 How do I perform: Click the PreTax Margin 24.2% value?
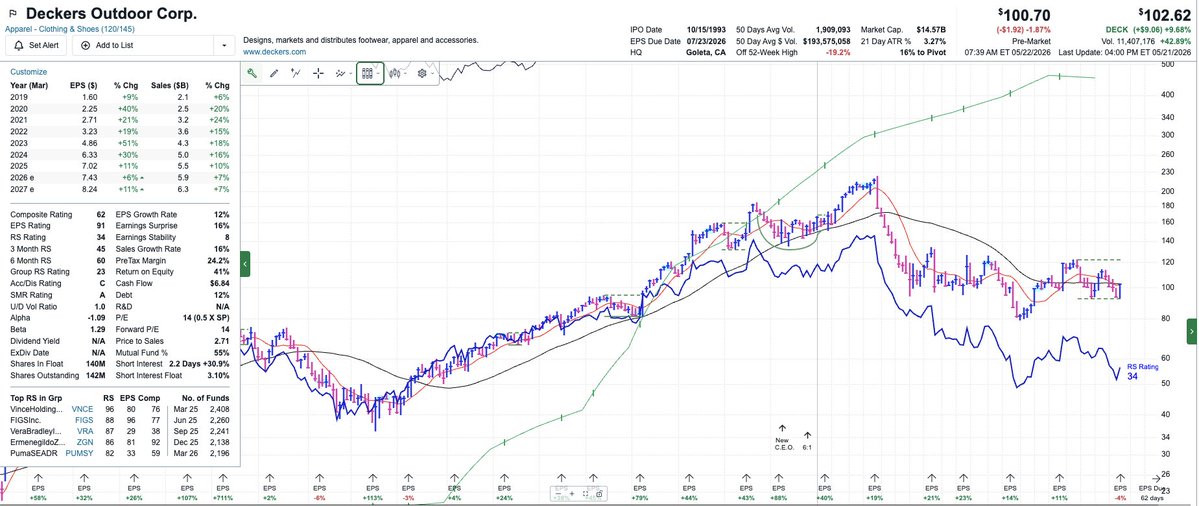(217, 261)
